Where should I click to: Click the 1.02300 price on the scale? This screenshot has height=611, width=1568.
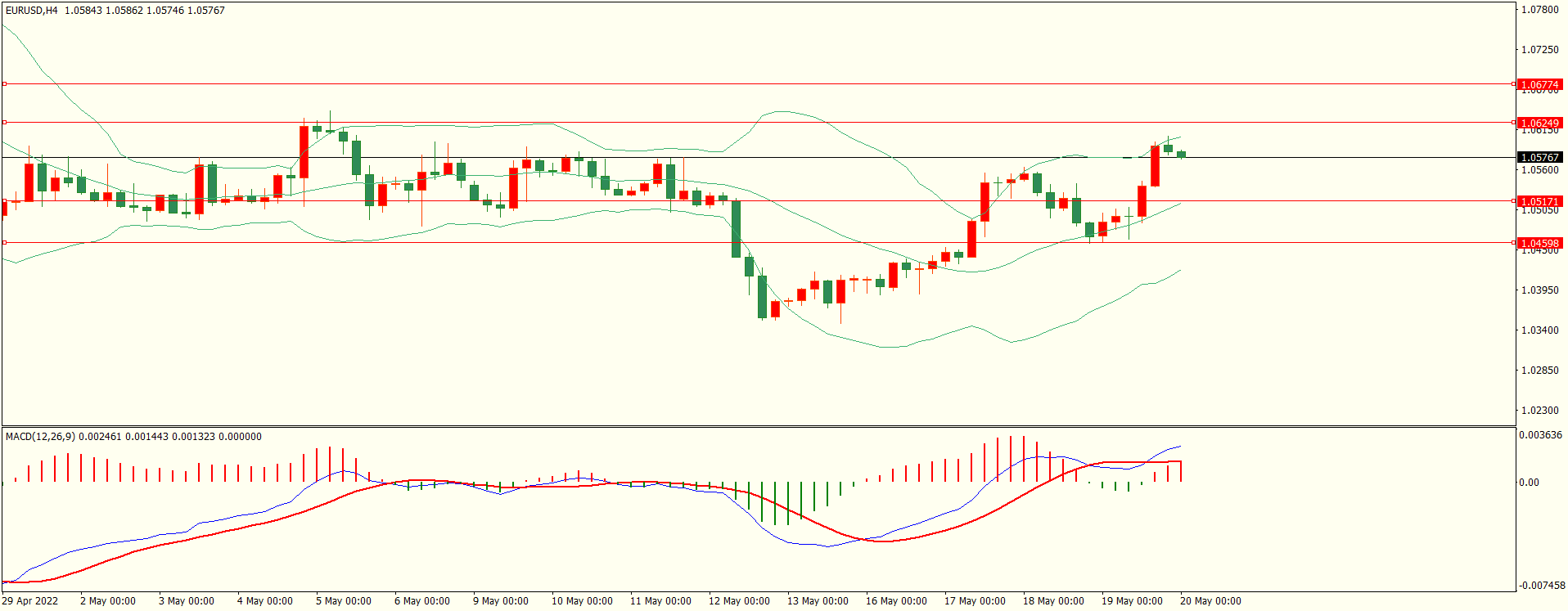pyautogui.click(x=1539, y=411)
